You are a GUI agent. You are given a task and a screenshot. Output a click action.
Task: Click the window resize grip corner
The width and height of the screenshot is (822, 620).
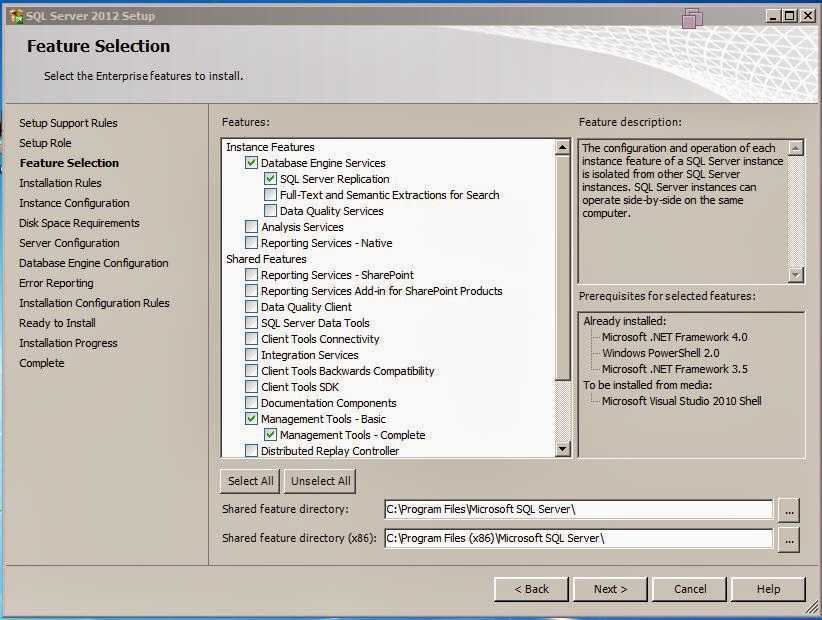click(x=813, y=608)
